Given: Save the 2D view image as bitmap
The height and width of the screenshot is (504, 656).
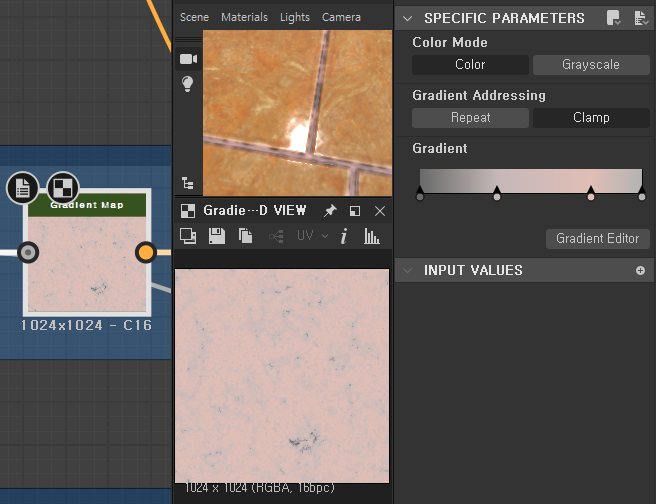Looking at the screenshot, I should tap(217, 236).
